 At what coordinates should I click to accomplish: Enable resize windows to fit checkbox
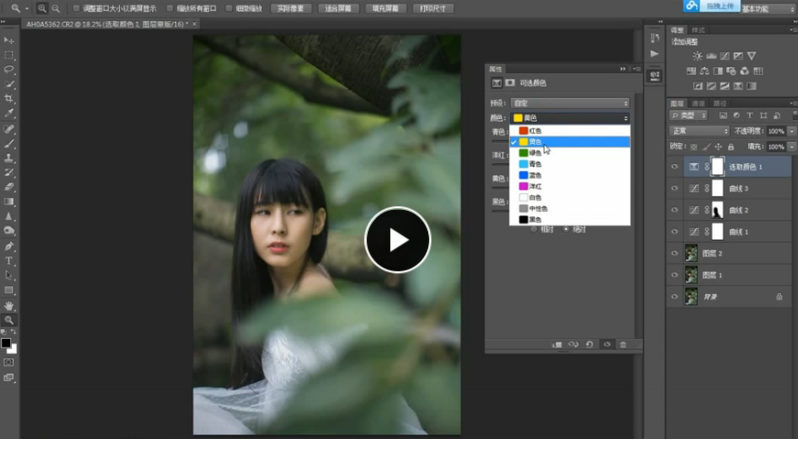(x=76, y=8)
